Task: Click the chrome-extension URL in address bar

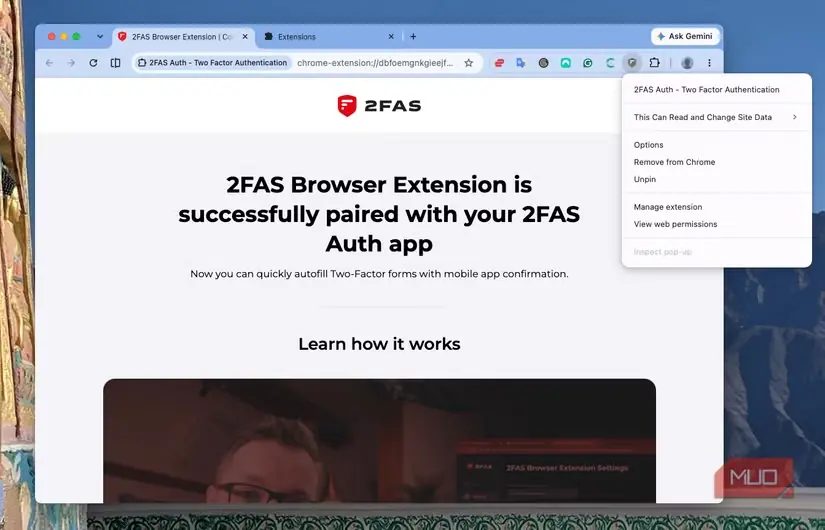Action: click(375, 63)
